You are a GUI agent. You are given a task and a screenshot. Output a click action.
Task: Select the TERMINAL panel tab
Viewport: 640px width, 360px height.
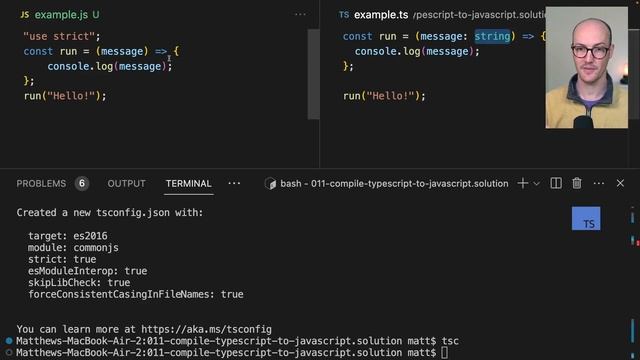pyautogui.click(x=189, y=184)
